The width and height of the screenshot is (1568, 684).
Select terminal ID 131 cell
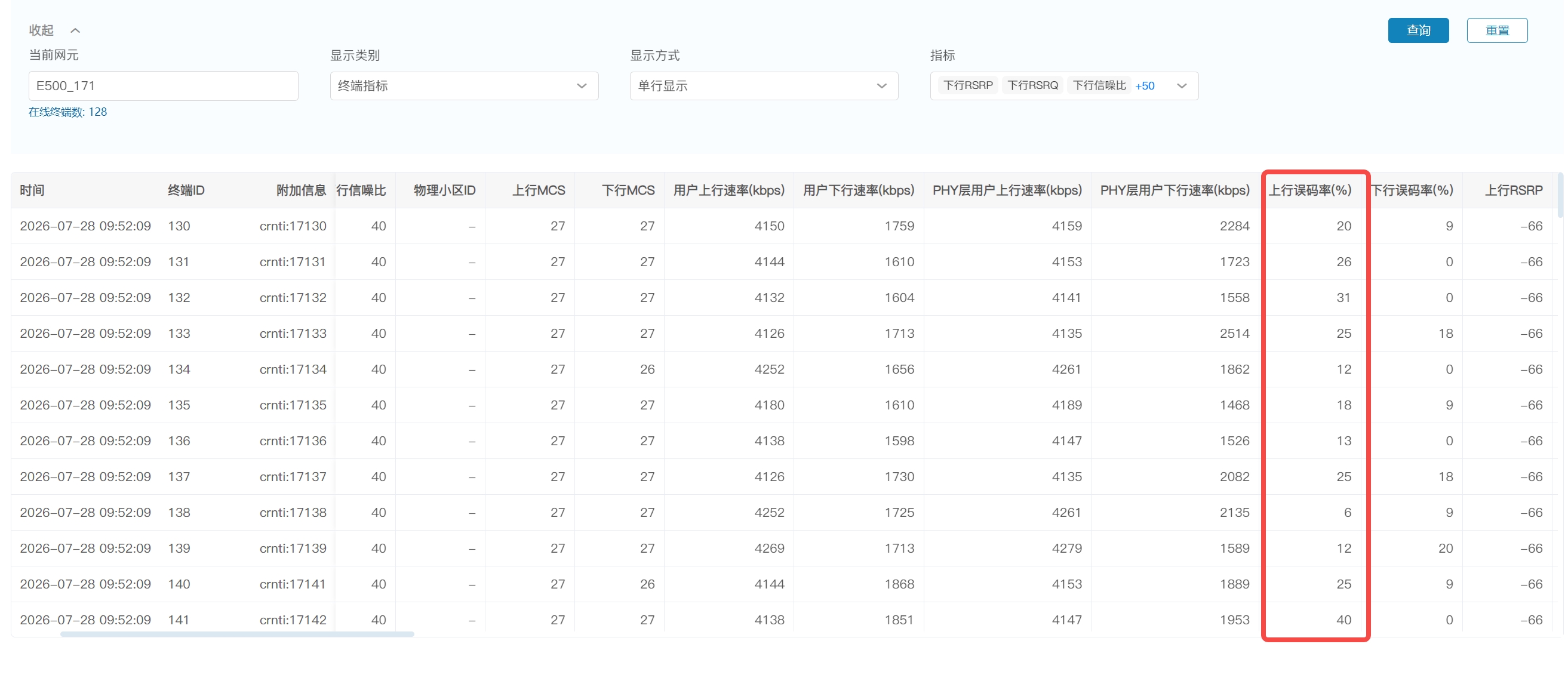coord(179,262)
